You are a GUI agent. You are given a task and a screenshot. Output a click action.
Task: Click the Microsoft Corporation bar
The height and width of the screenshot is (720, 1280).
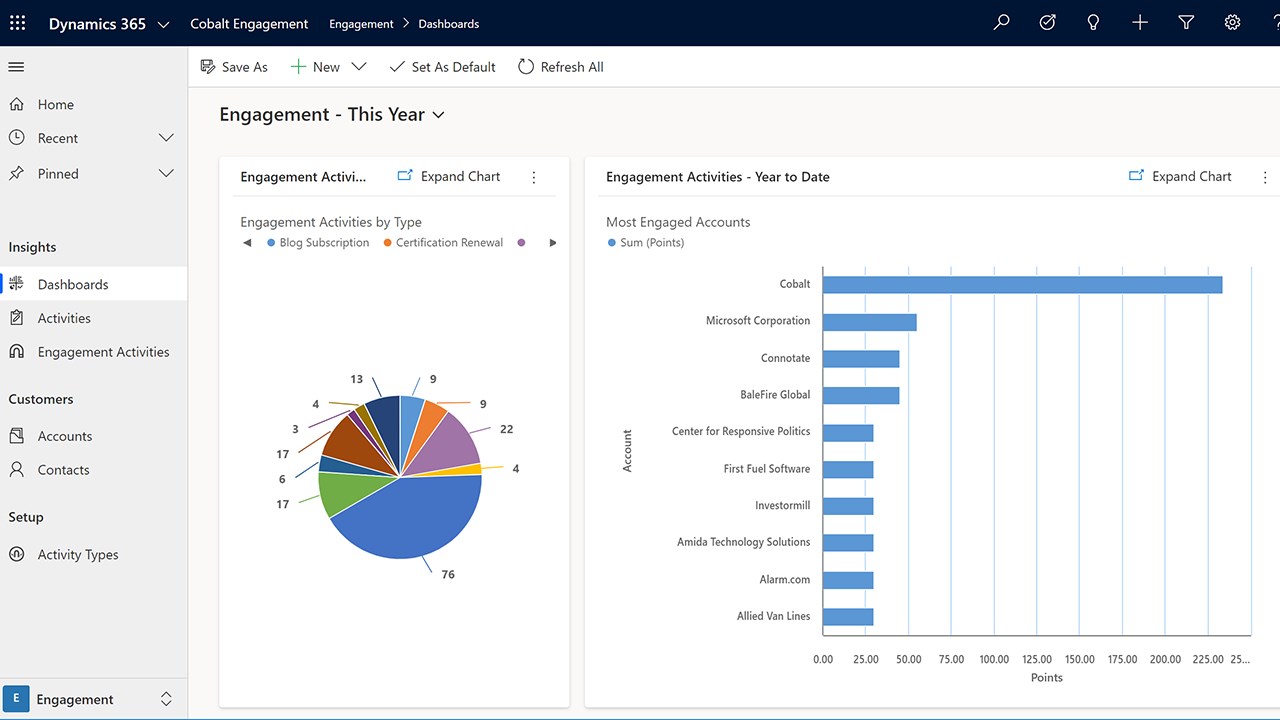pyautogui.click(x=869, y=322)
